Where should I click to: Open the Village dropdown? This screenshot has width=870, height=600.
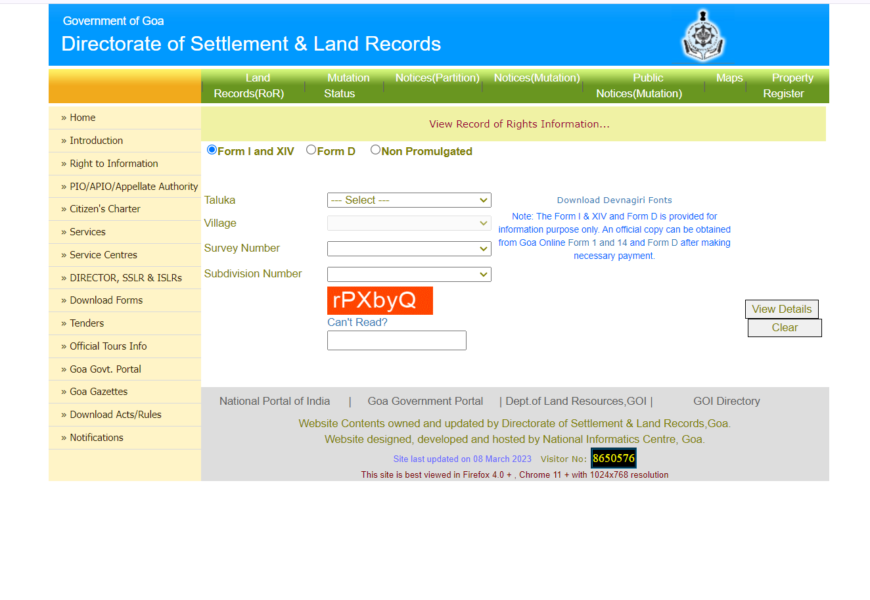[x=409, y=223]
